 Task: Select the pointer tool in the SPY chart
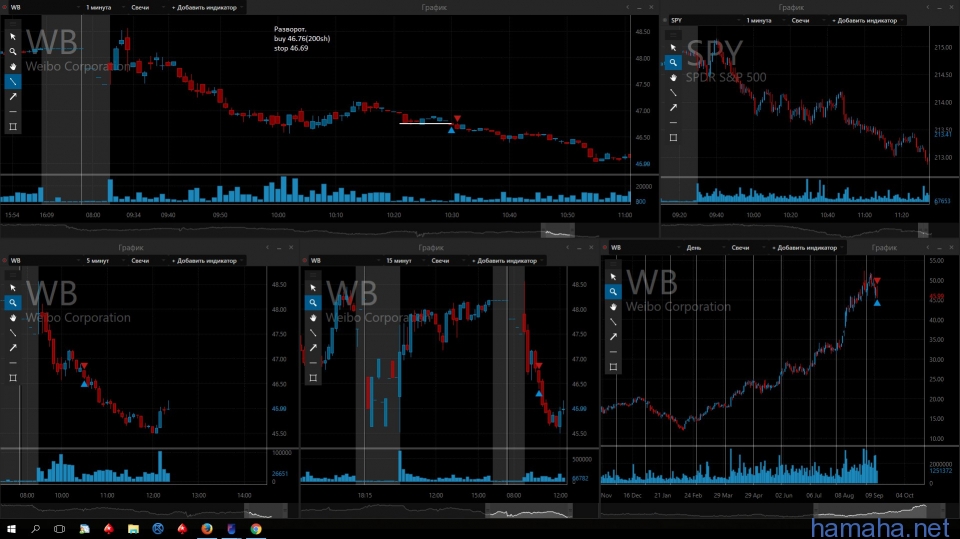pos(673,48)
